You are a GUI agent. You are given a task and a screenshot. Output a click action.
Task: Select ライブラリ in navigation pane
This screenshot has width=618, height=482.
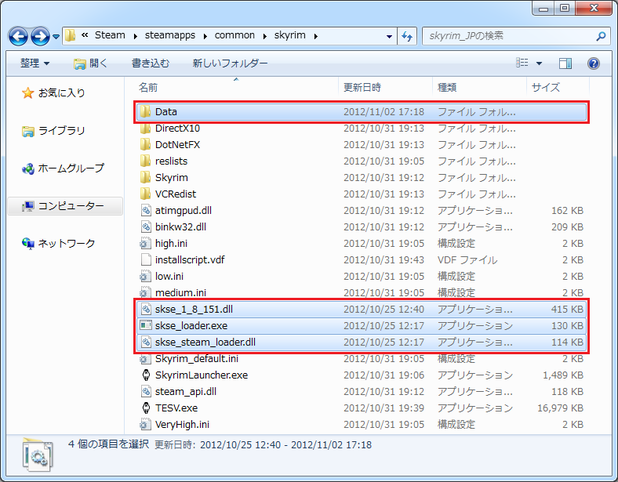54,130
